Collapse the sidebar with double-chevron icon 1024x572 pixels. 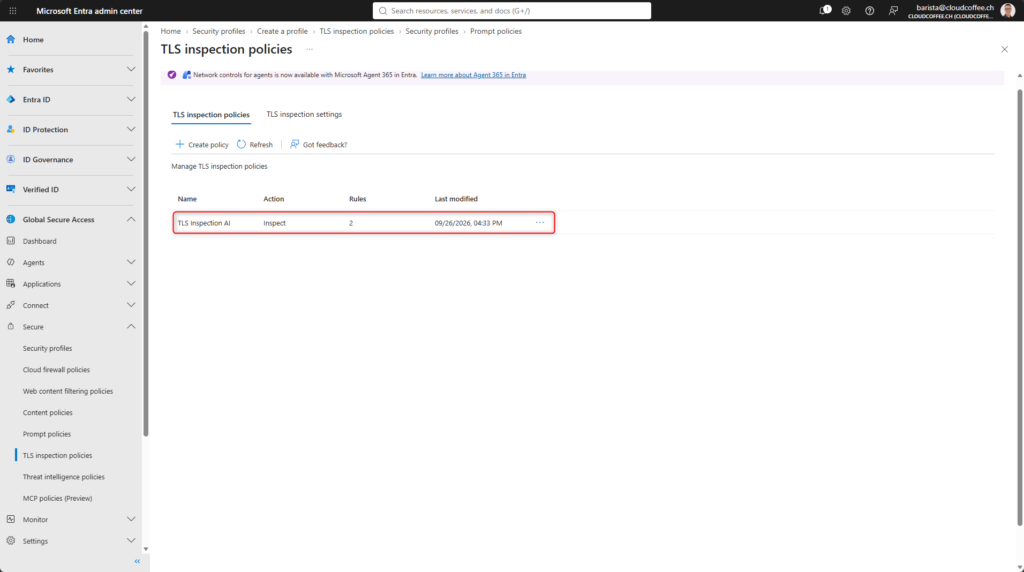[x=137, y=562]
